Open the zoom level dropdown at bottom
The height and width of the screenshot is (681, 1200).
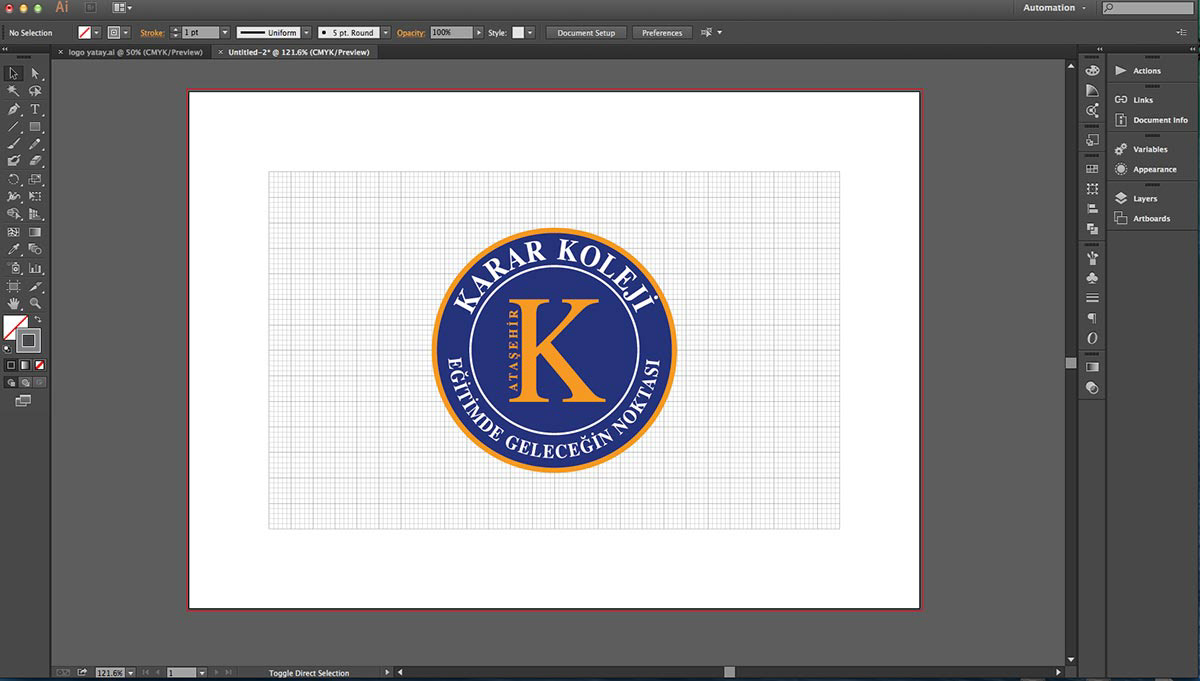tap(130, 673)
